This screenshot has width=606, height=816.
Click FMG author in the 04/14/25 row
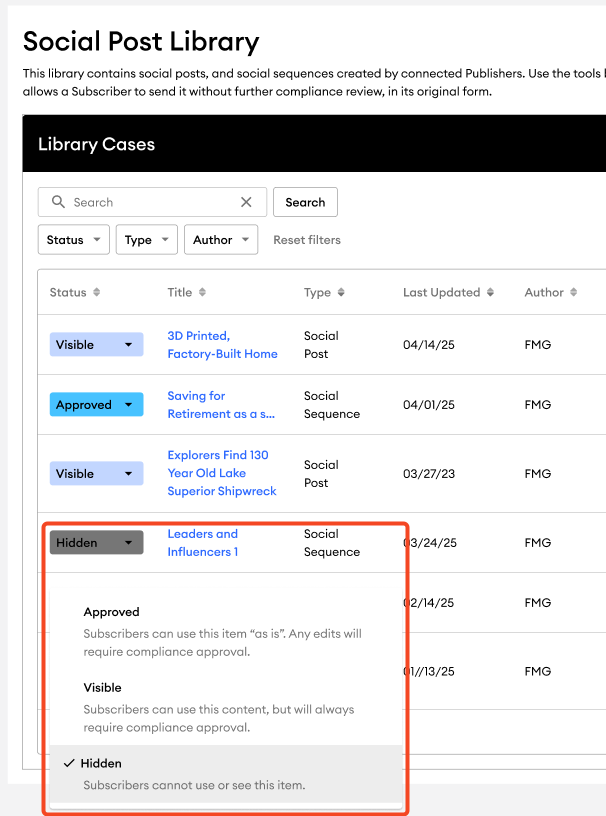tap(538, 345)
